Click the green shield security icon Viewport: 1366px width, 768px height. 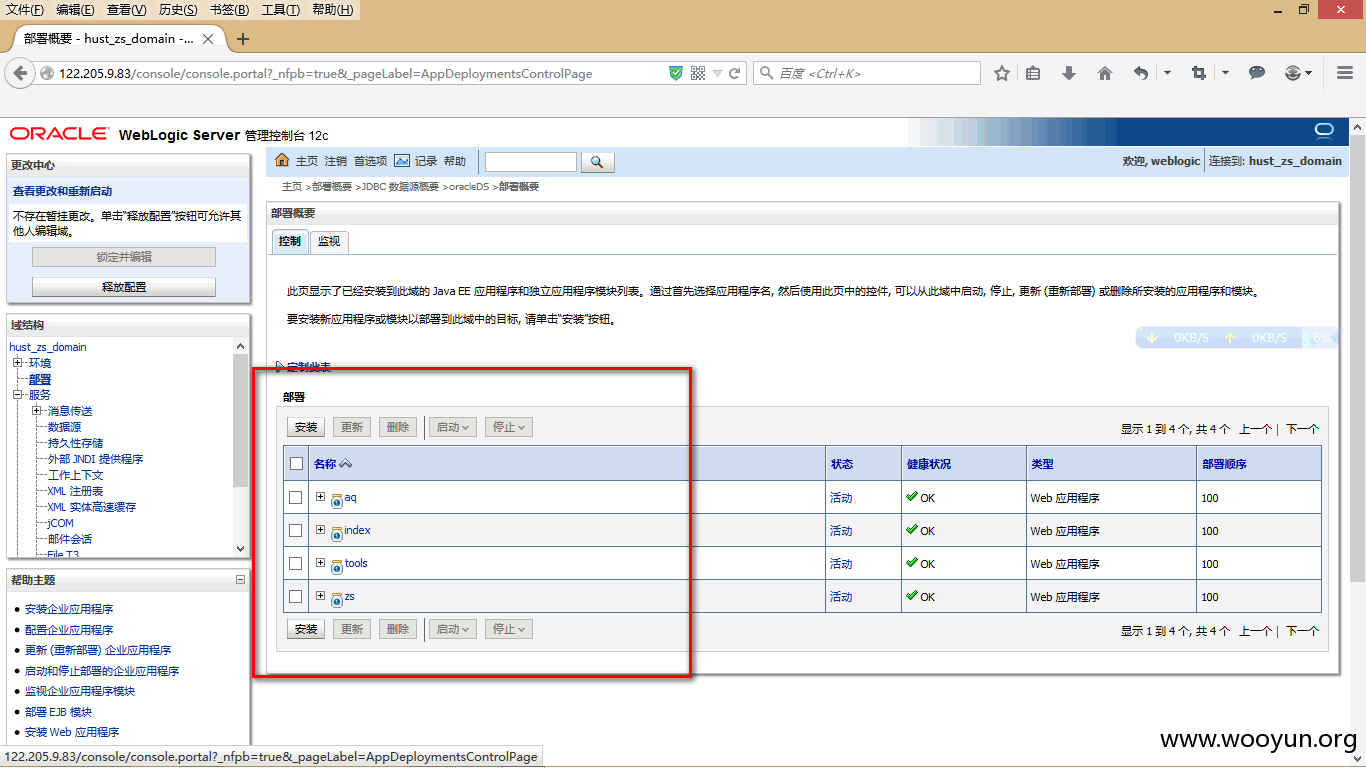tap(676, 73)
